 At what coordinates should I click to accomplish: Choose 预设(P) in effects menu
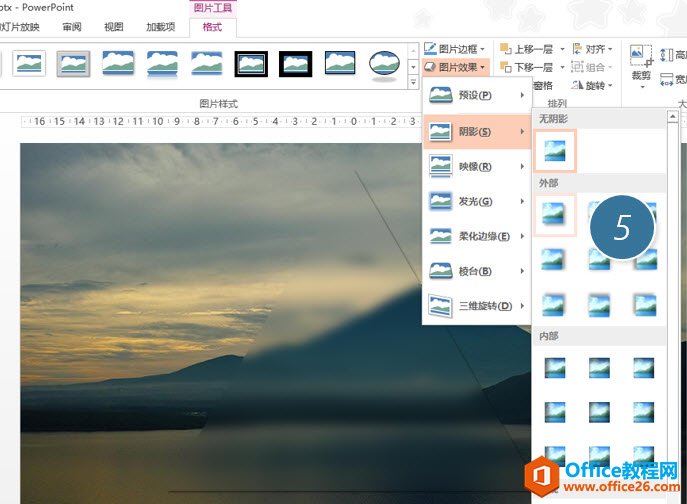(x=475, y=95)
